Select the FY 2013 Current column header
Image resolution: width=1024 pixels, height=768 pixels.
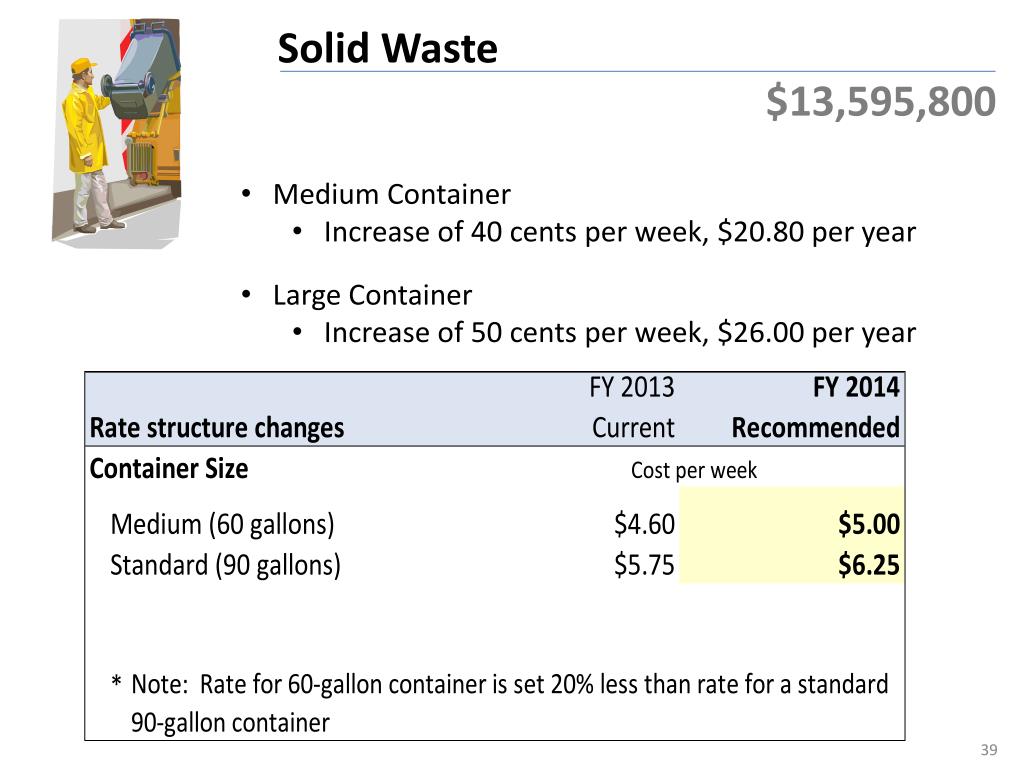[632, 408]
